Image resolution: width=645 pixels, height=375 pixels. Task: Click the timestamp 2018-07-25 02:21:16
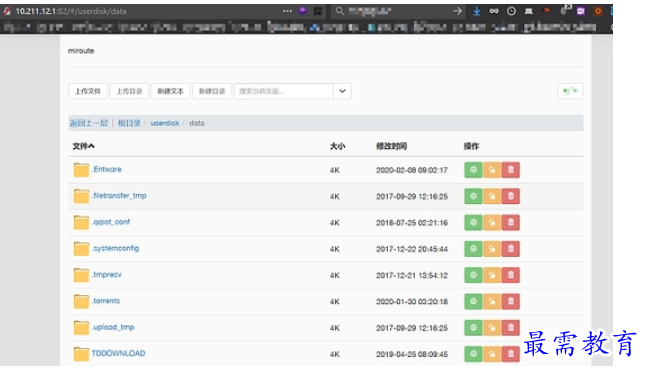(412, 222)
